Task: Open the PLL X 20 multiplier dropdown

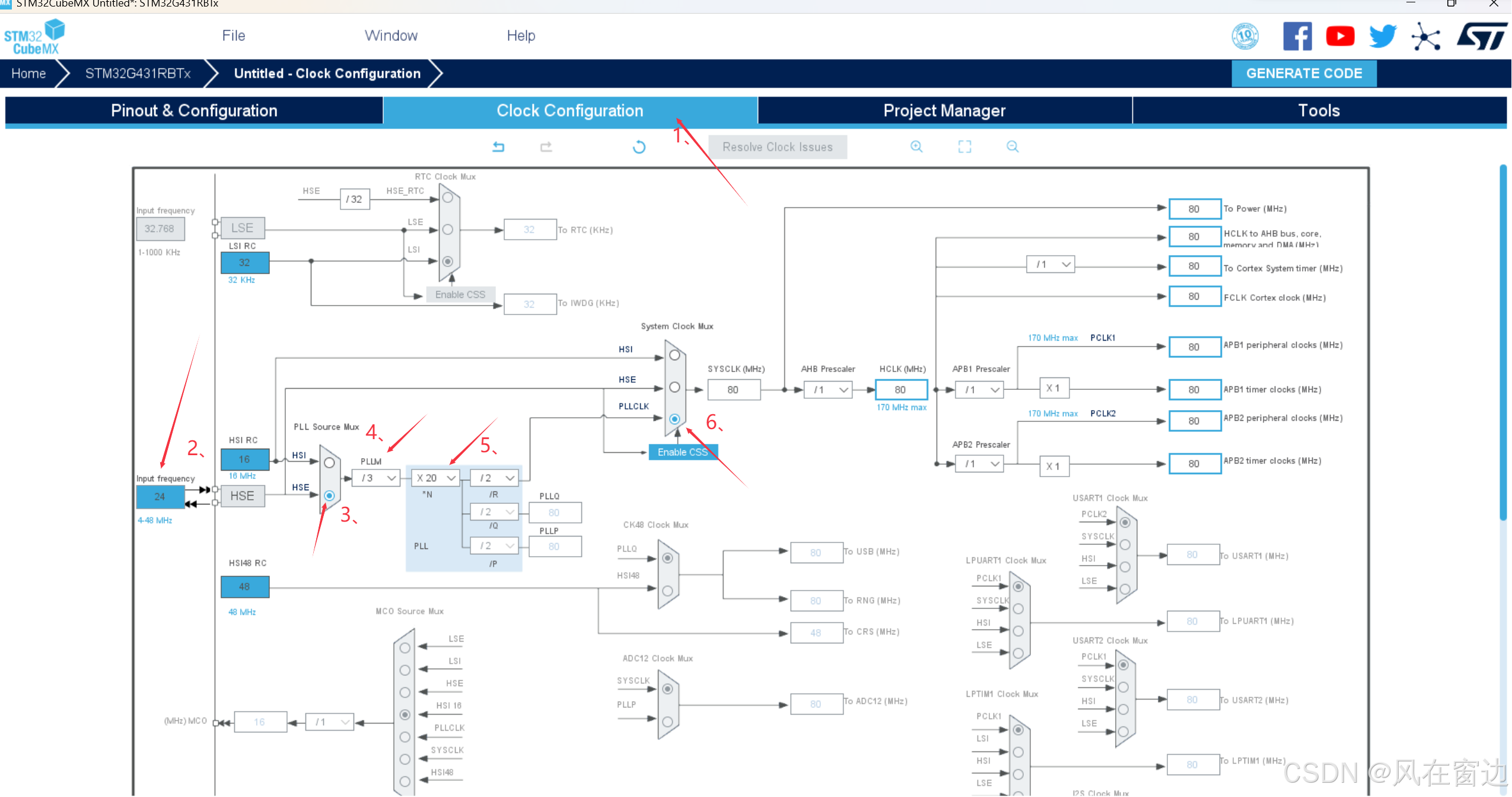Action: [436, 478]
